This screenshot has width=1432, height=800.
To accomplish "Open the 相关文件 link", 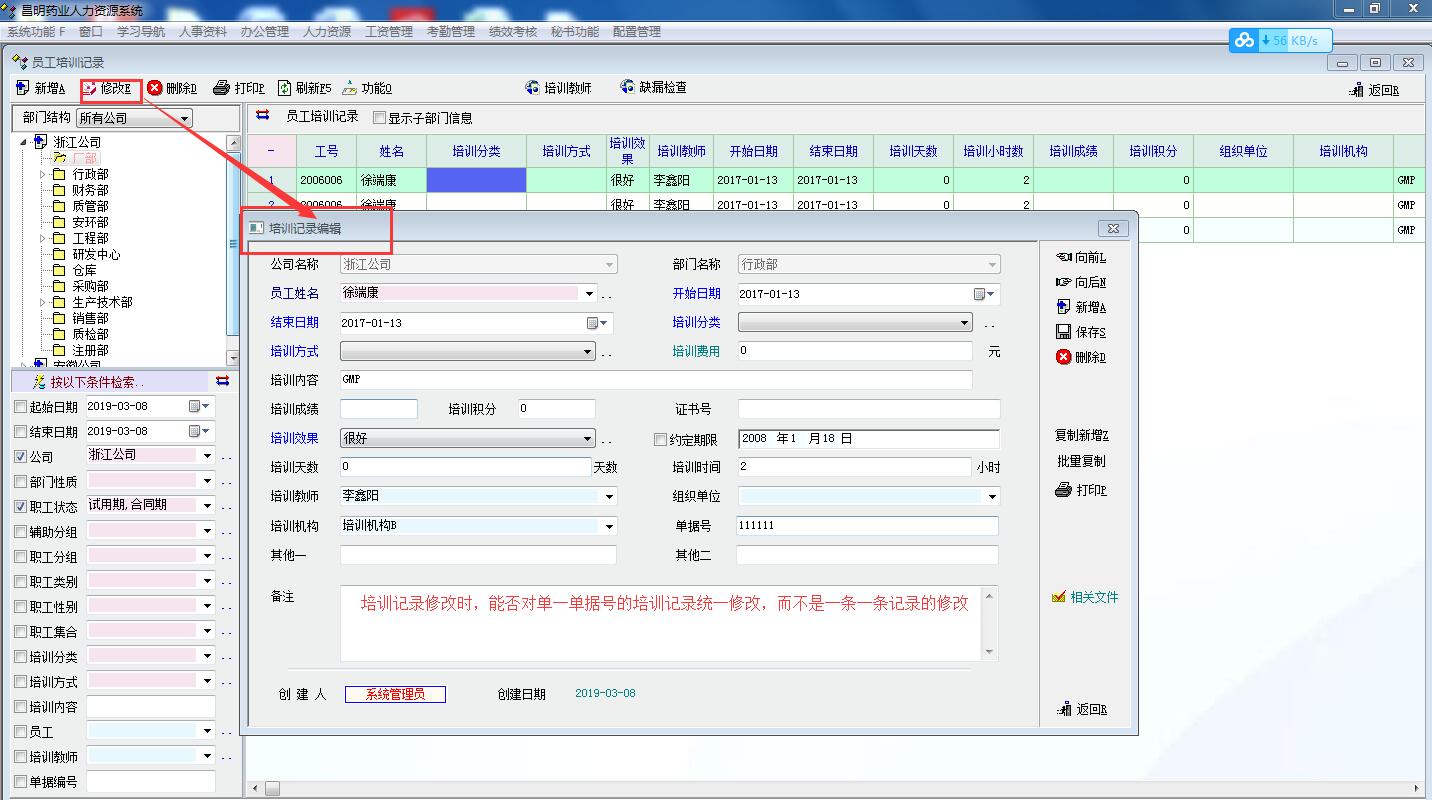I will pyautogui.click(x=1093, y=597).
